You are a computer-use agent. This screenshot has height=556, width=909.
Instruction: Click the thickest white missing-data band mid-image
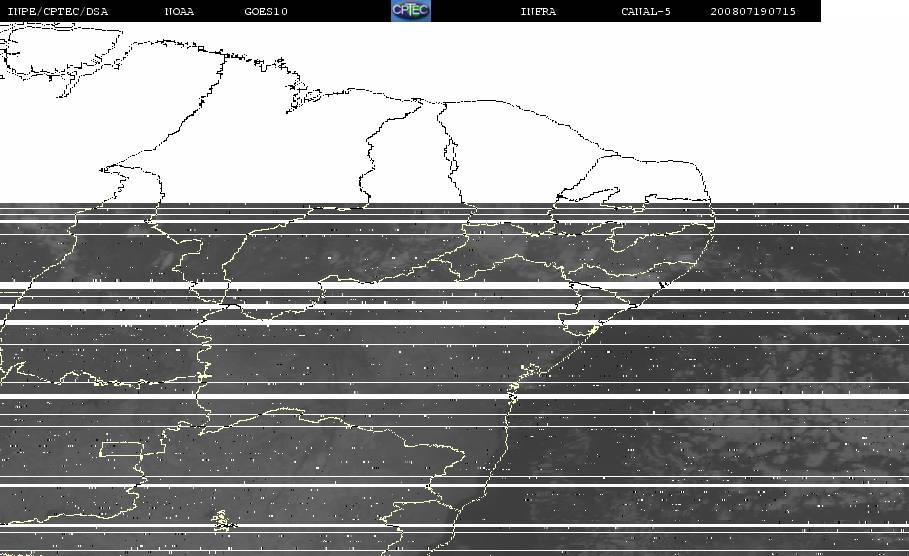click(454, 285)
